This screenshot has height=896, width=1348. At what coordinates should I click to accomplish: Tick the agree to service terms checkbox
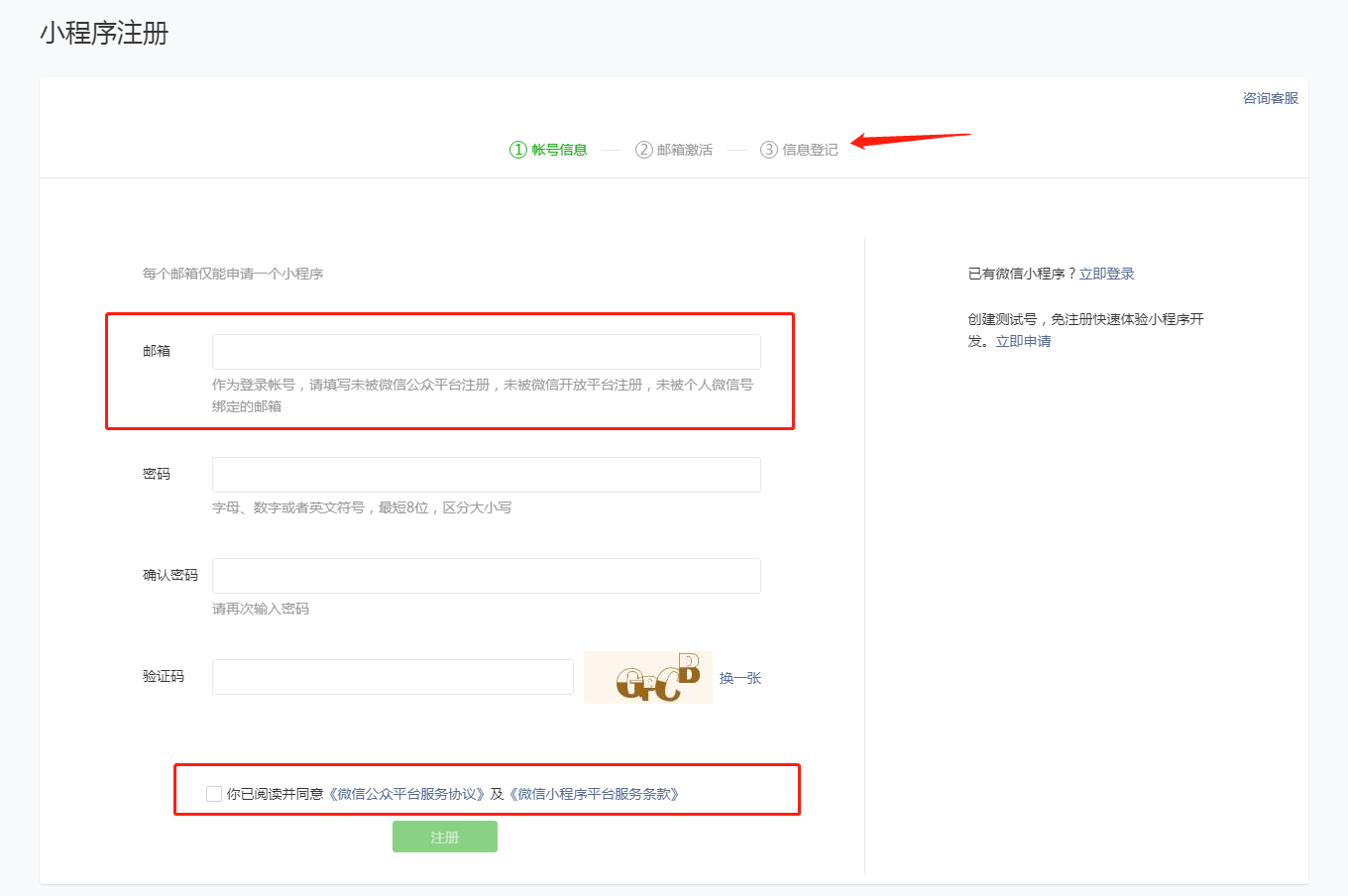click(214, 794)
